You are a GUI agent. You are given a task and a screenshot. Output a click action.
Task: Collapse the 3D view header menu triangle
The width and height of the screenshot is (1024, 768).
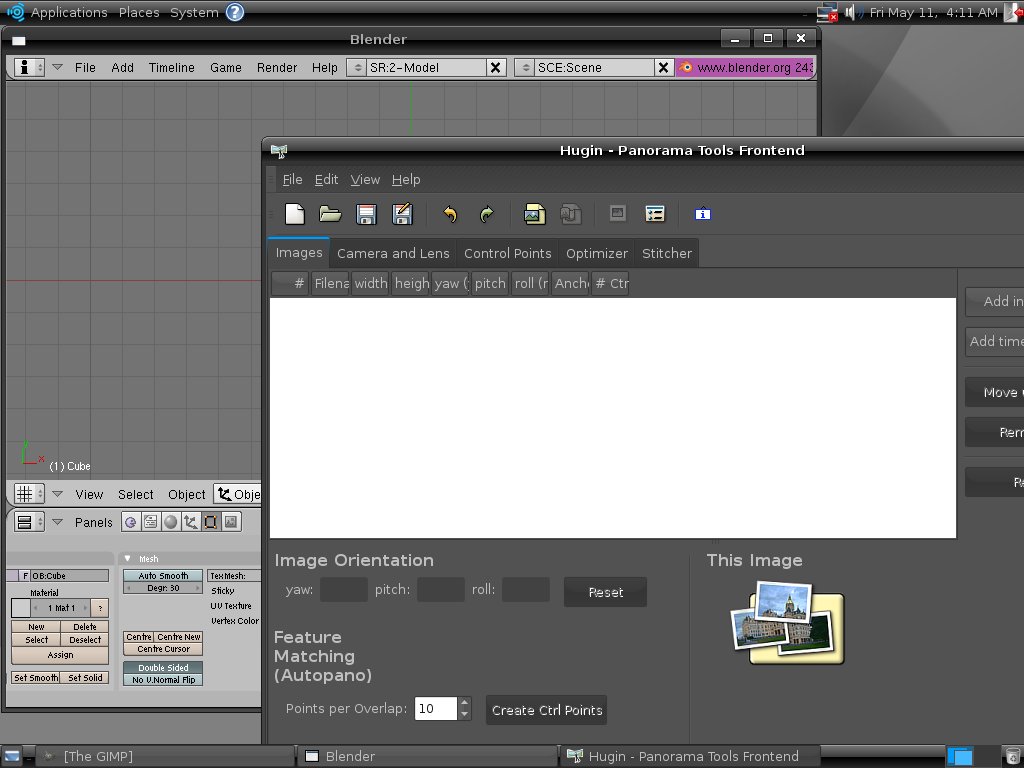coord(57,494)
